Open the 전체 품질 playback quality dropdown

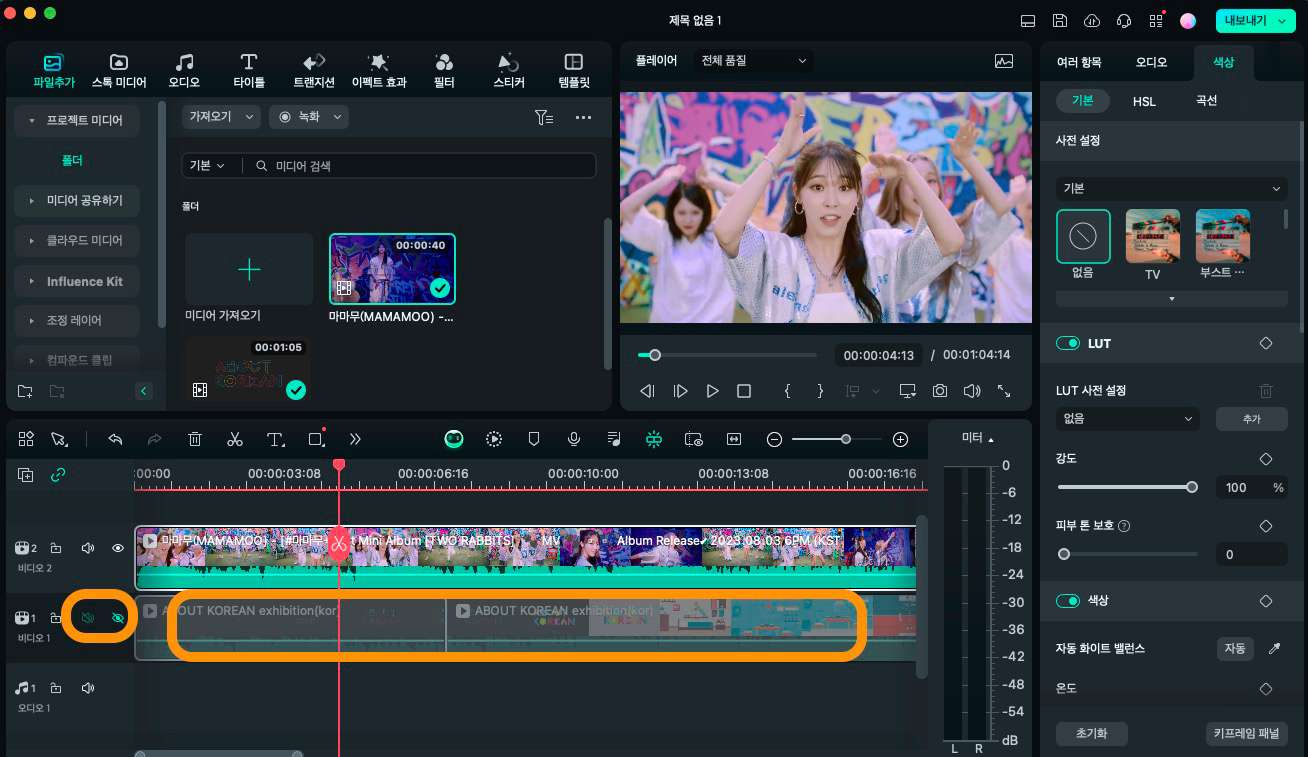(754, 61)
